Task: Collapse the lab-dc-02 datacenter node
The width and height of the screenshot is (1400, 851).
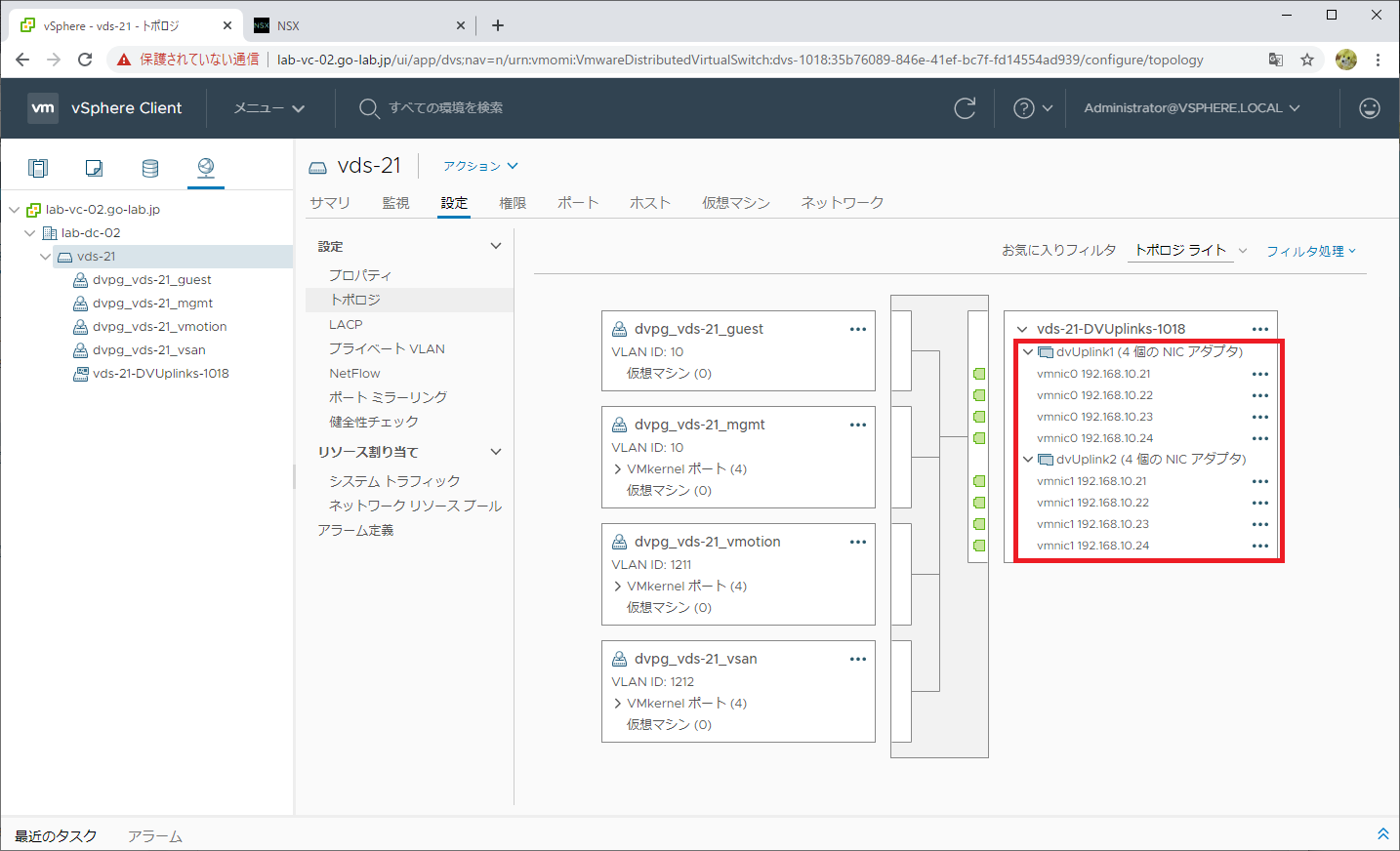Action: pos(30,233)
